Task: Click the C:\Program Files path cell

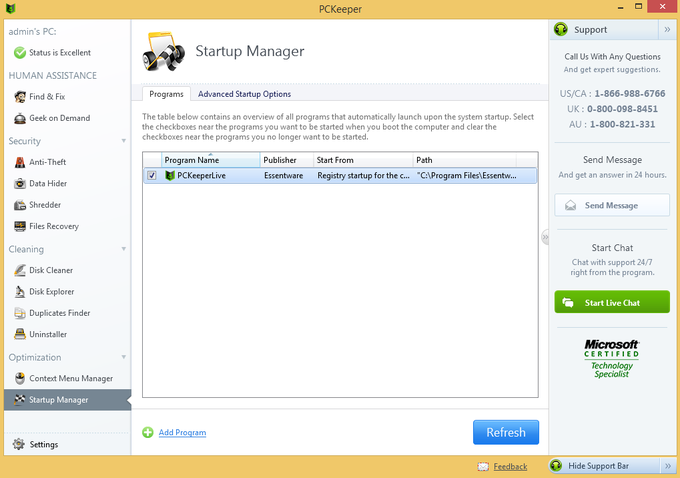Action: point(467,176)
